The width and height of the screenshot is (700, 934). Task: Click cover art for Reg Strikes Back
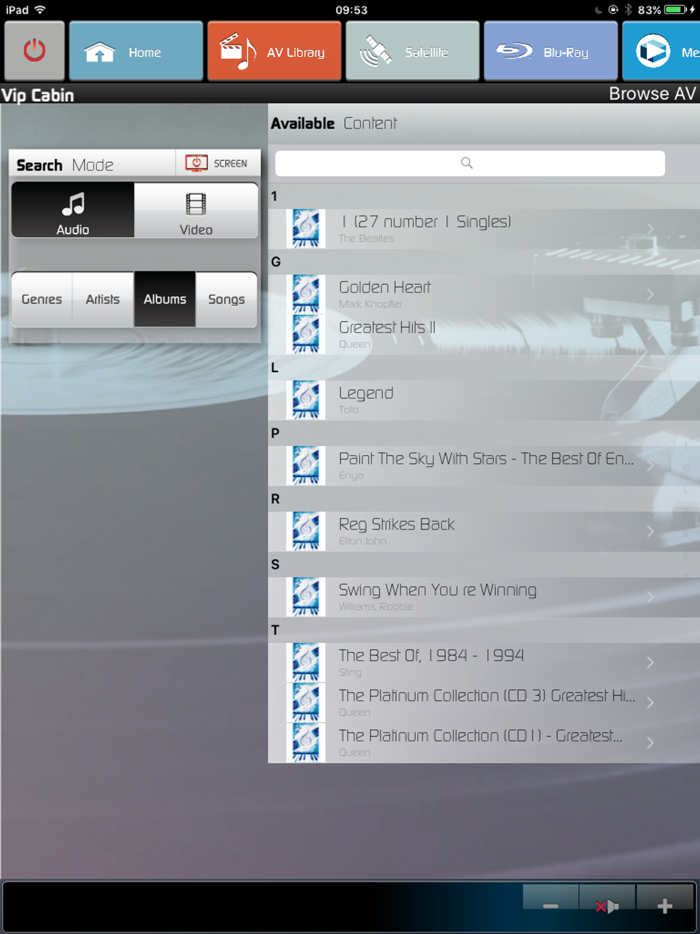point(306,531)
